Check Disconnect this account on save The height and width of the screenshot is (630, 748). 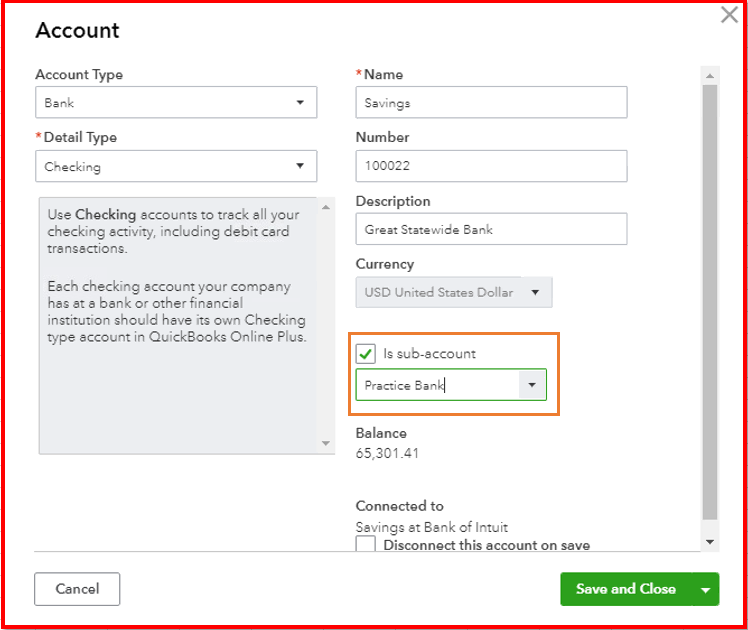point(366,545)
